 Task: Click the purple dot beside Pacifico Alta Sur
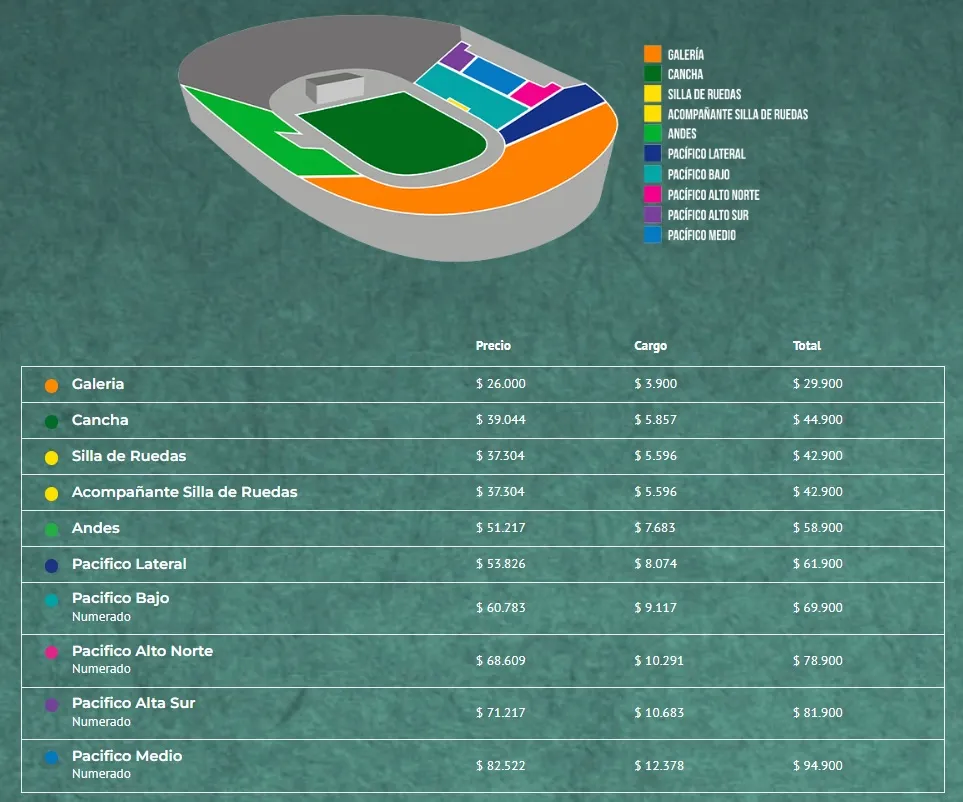(x=52, y=705)
